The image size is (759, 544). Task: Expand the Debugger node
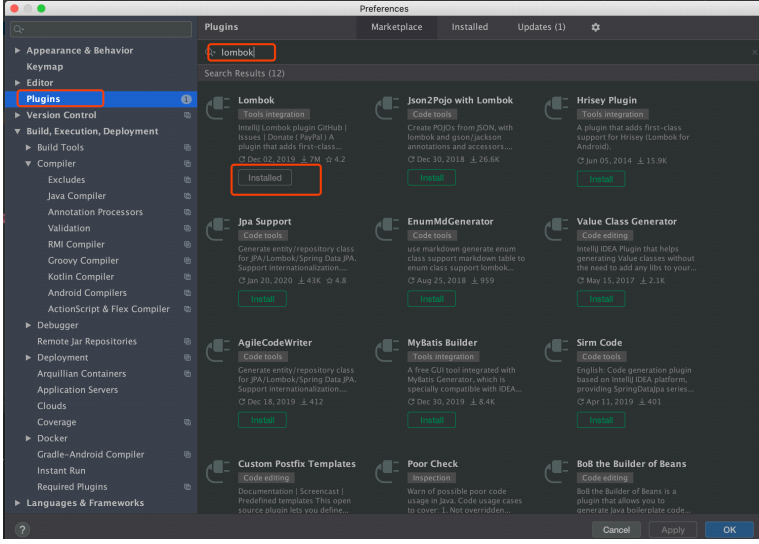tap(28, 325)
